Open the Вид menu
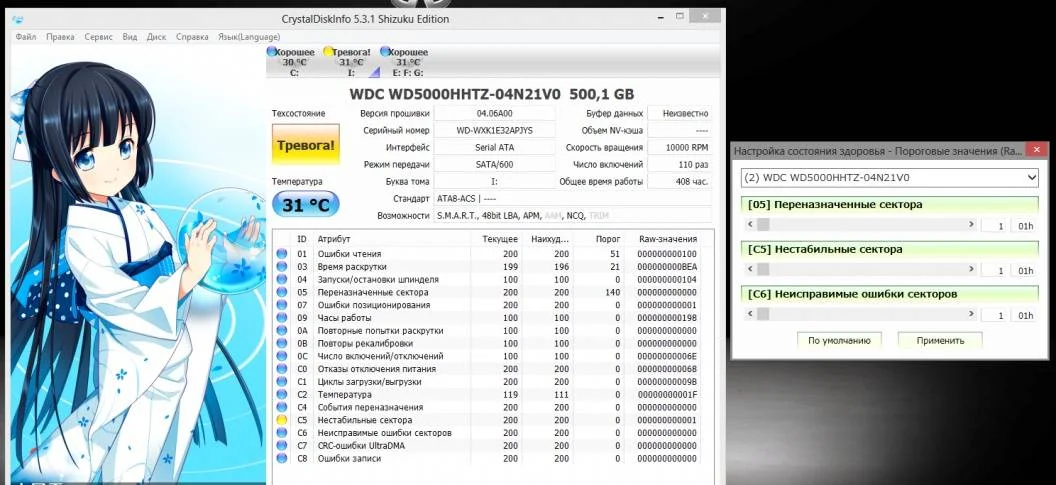This screenshot has height=485, width=1056. [130, 37]
